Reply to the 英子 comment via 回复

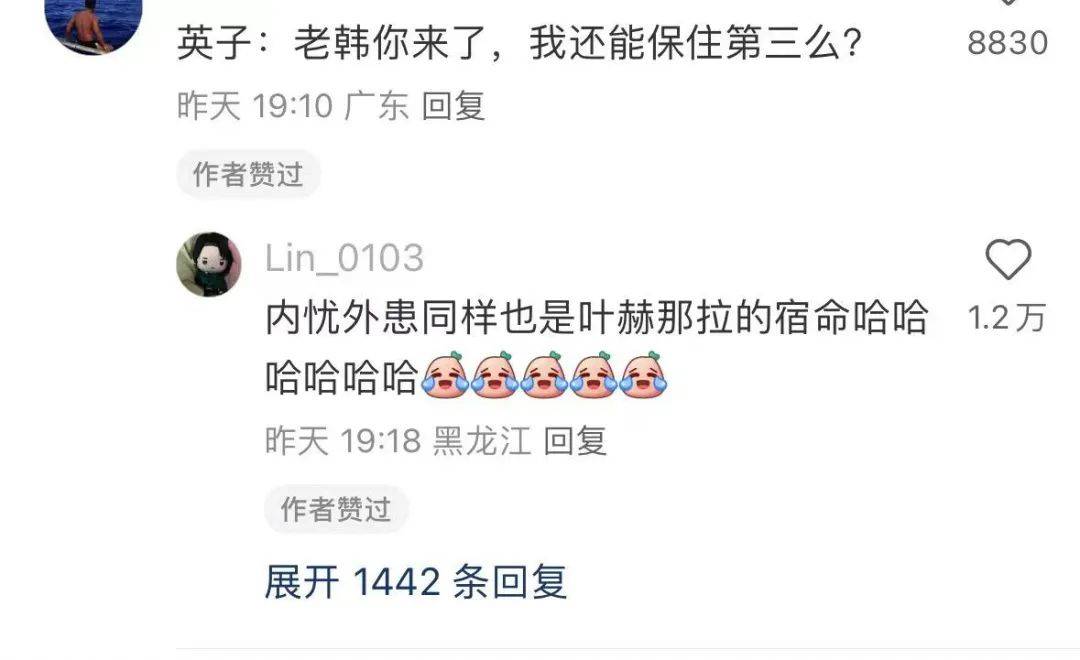point(453,106)
